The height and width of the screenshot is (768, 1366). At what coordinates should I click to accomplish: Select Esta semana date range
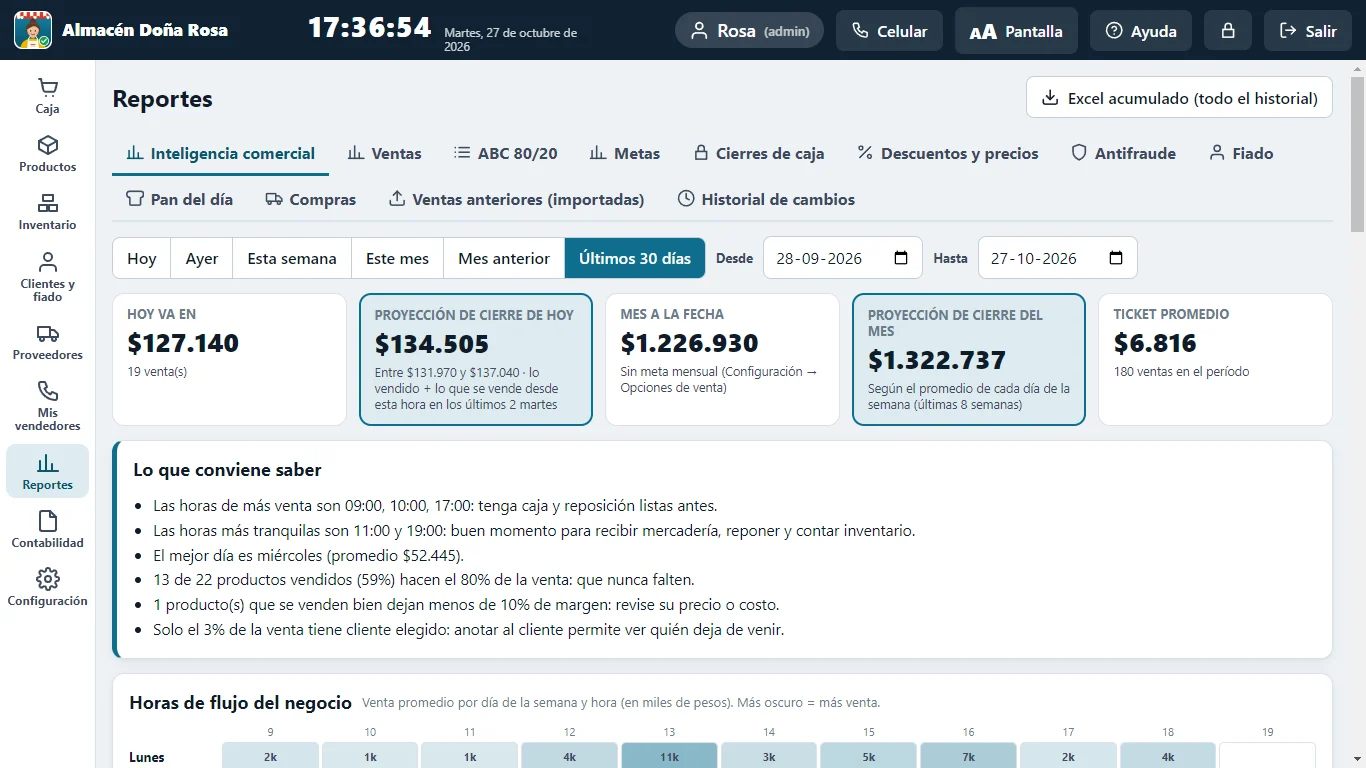[x=292, y=258]
